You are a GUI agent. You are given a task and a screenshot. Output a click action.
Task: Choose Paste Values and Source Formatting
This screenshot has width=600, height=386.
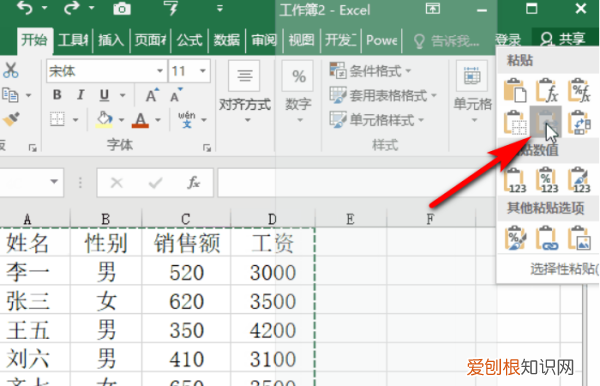(579, 180)
